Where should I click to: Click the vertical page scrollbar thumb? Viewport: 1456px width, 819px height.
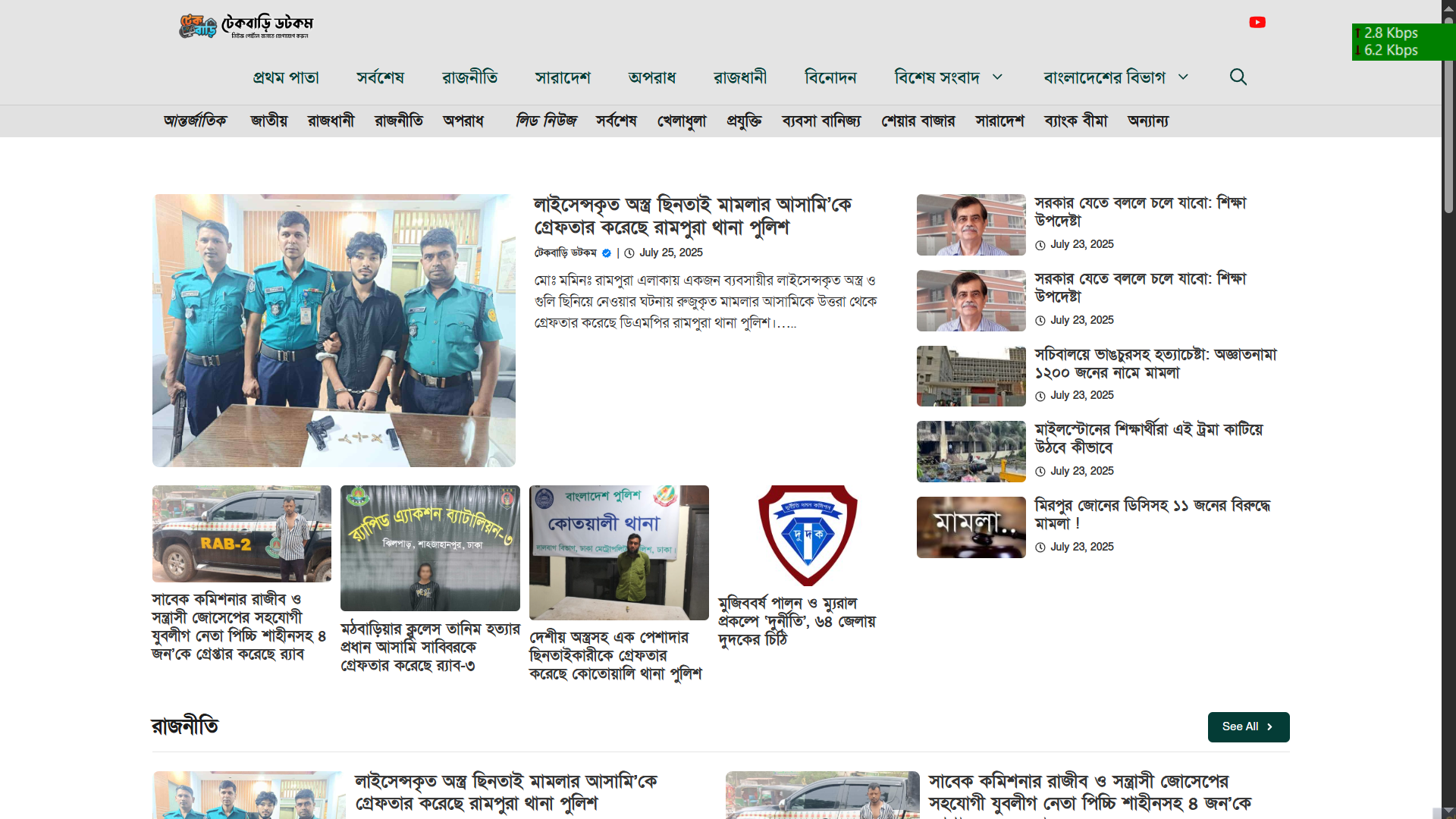click(1448, 114)
